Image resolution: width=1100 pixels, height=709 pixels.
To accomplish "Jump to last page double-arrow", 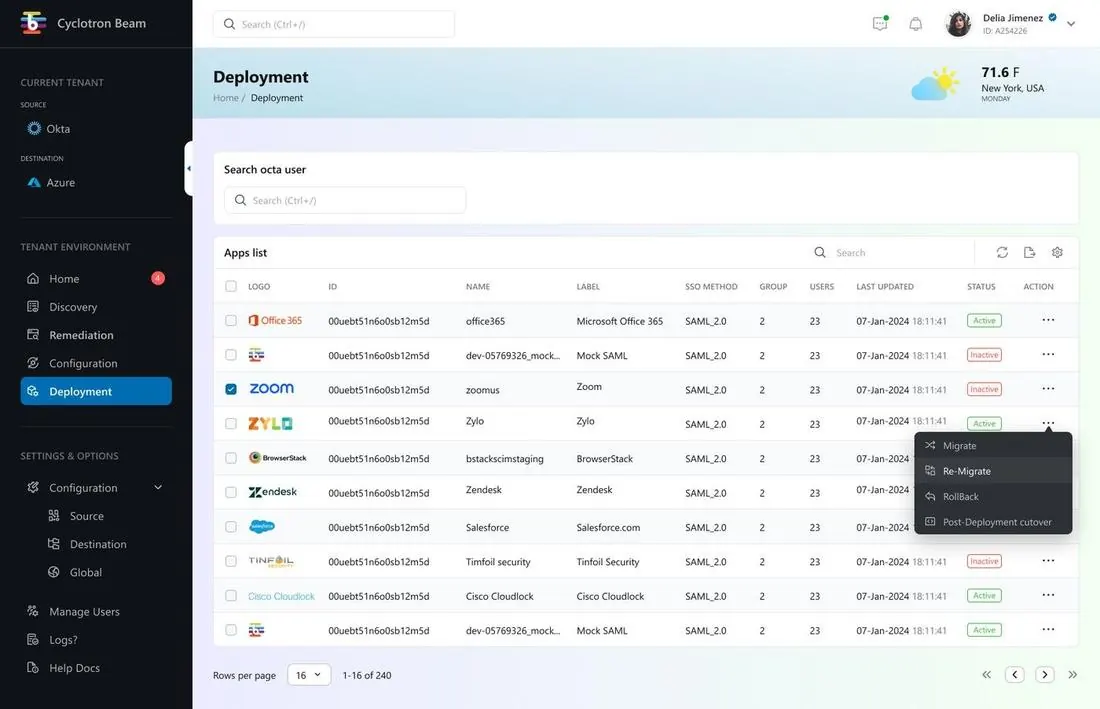I will 1073,675.
